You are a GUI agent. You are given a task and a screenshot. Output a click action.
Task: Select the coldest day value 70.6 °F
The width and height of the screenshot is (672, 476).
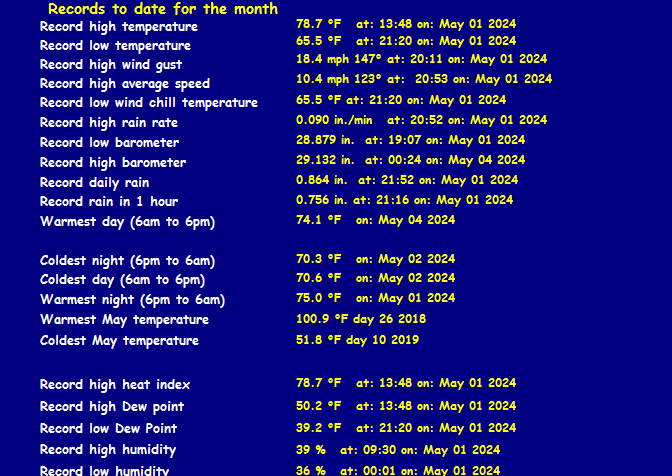tap(319, 278)
